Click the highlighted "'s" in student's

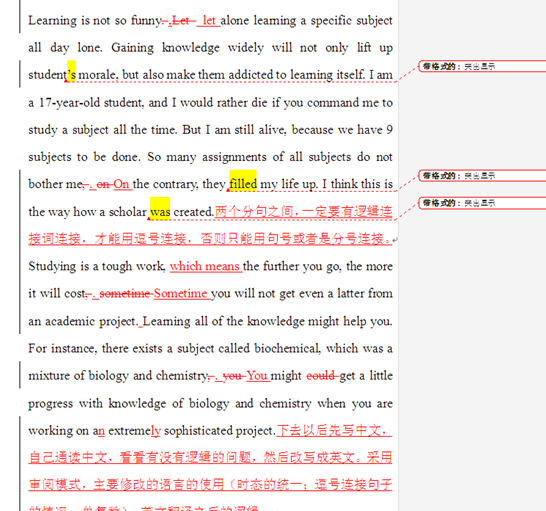click(x=71, y=72)
